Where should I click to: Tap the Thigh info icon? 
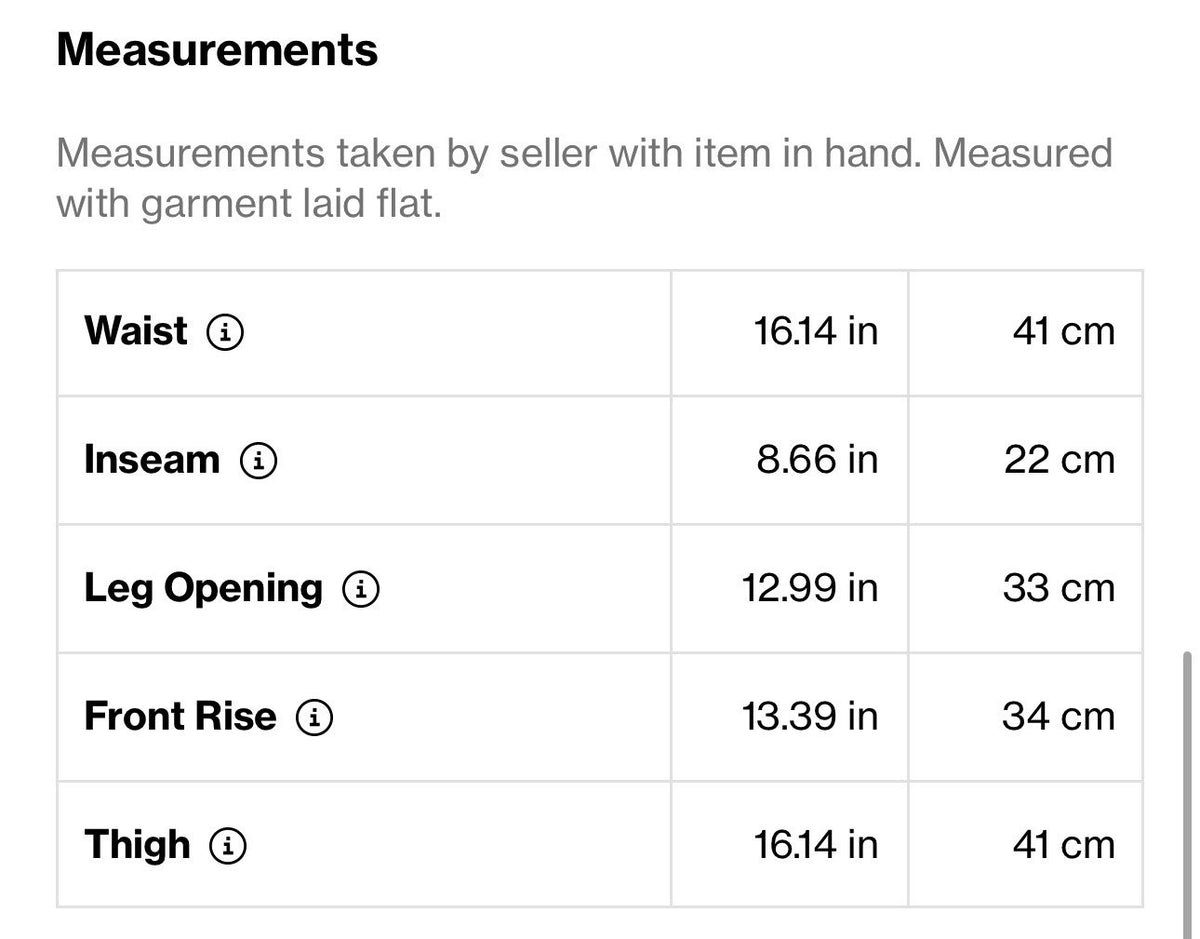[x=228, y=845]
